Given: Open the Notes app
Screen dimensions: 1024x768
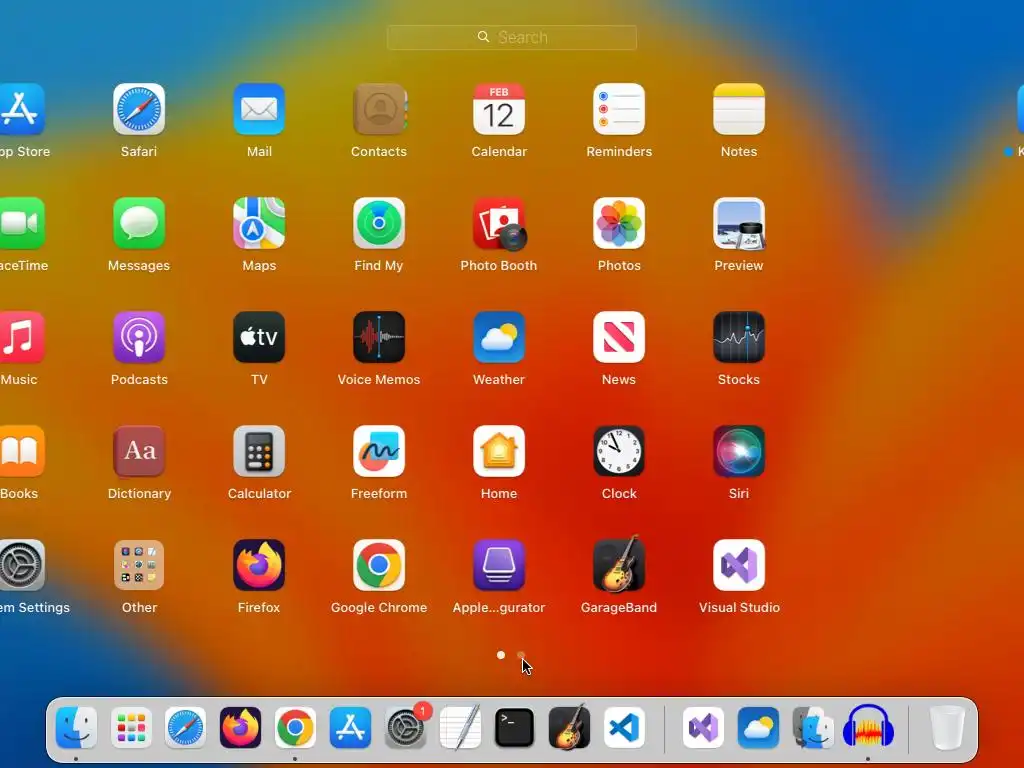Looking at the screenshot, I should tap(739, 109).
